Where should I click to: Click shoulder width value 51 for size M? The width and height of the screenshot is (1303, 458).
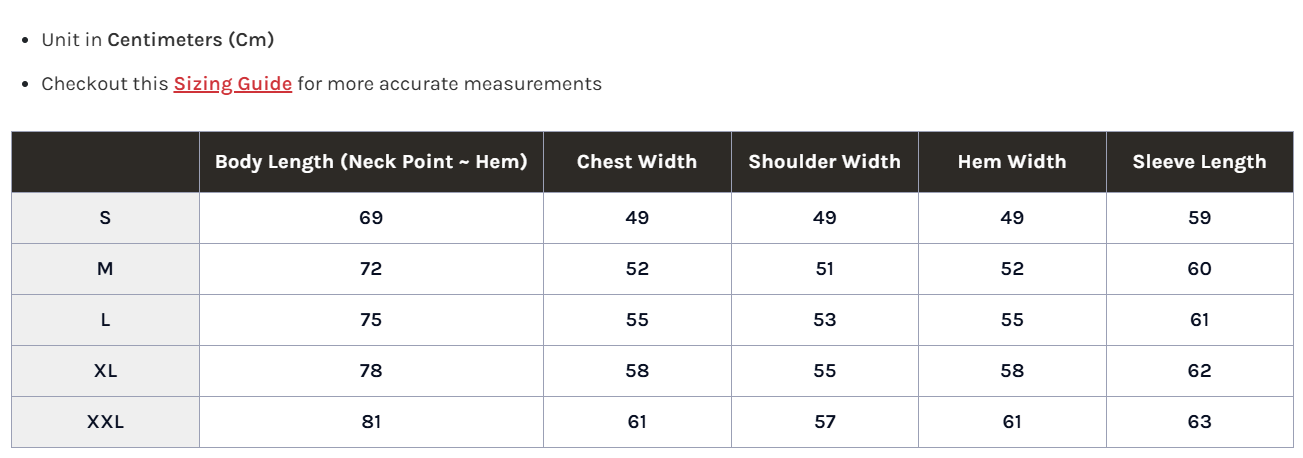click(x=824, y=269)
